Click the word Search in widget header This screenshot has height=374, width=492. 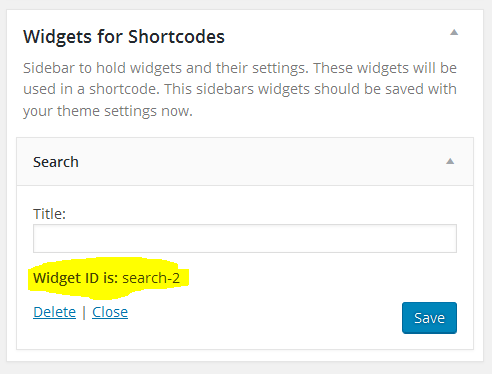56,162
